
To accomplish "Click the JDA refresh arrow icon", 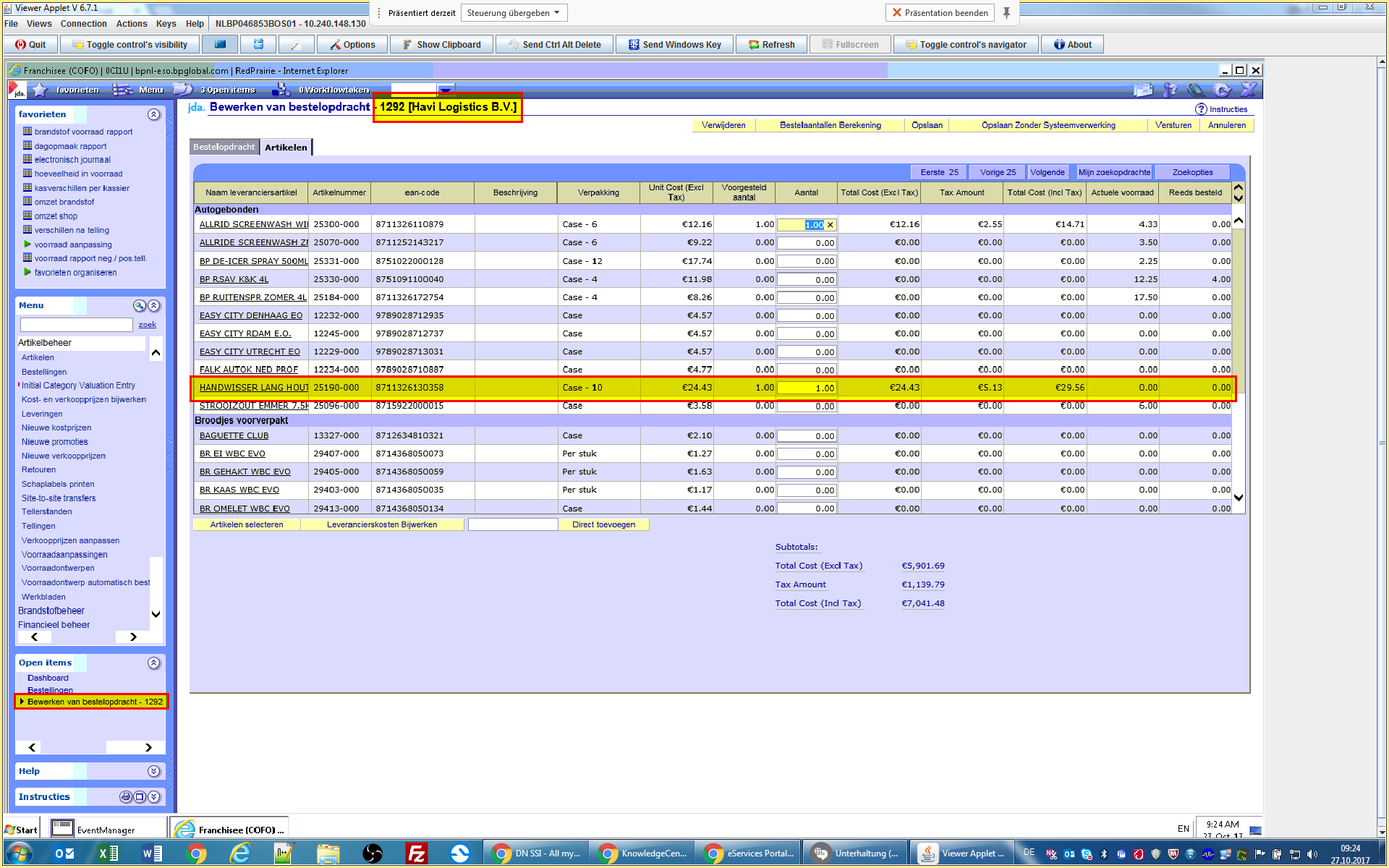I will tap(1223, 90).
